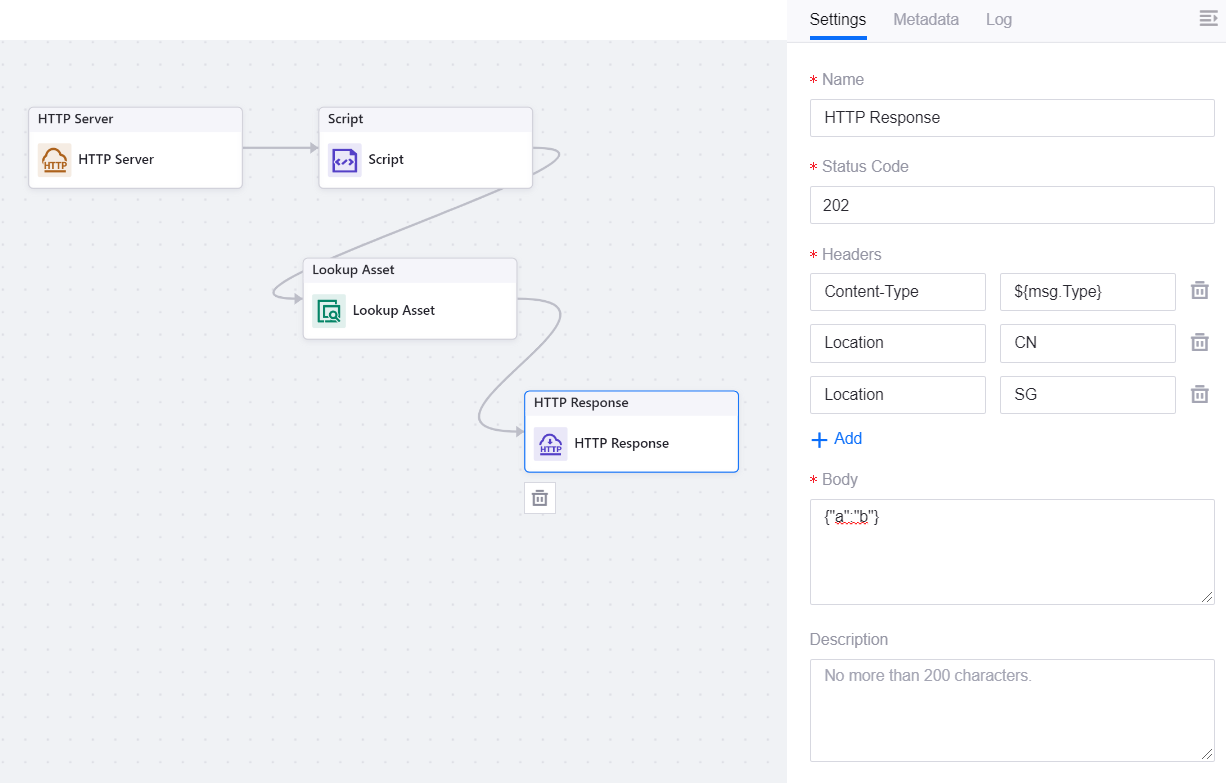This screenshot has width=1226, height=783.
Task: Focus the Description text area
Action: tap(1011, 710)
